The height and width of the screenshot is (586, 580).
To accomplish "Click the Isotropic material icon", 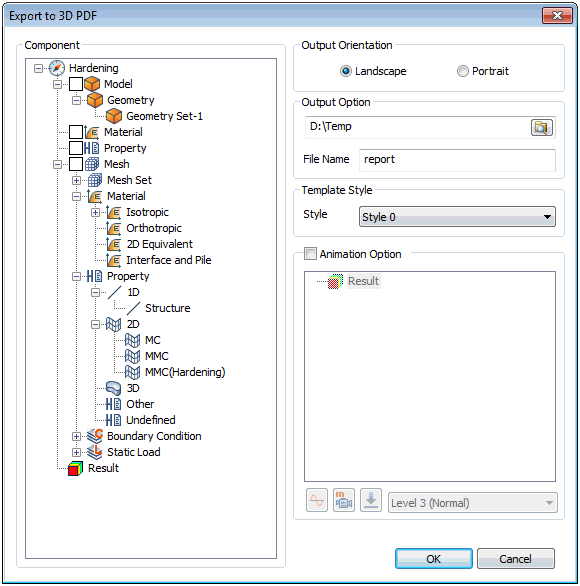I will point(114,212).
